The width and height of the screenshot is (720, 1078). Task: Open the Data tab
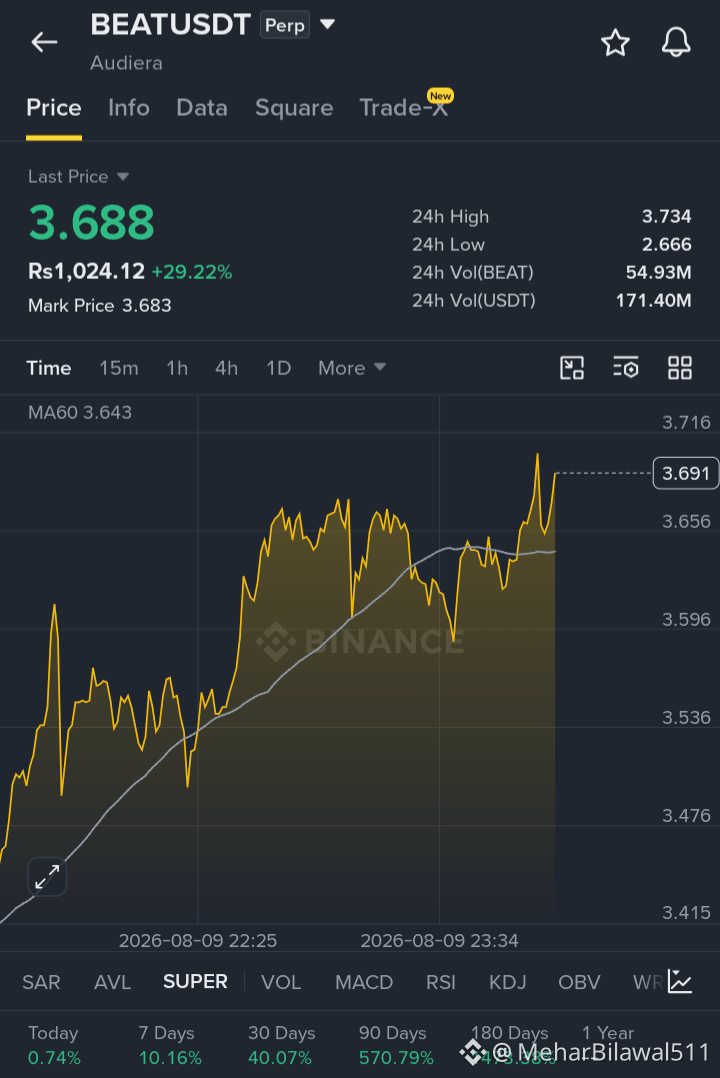(x=201, y=108)
